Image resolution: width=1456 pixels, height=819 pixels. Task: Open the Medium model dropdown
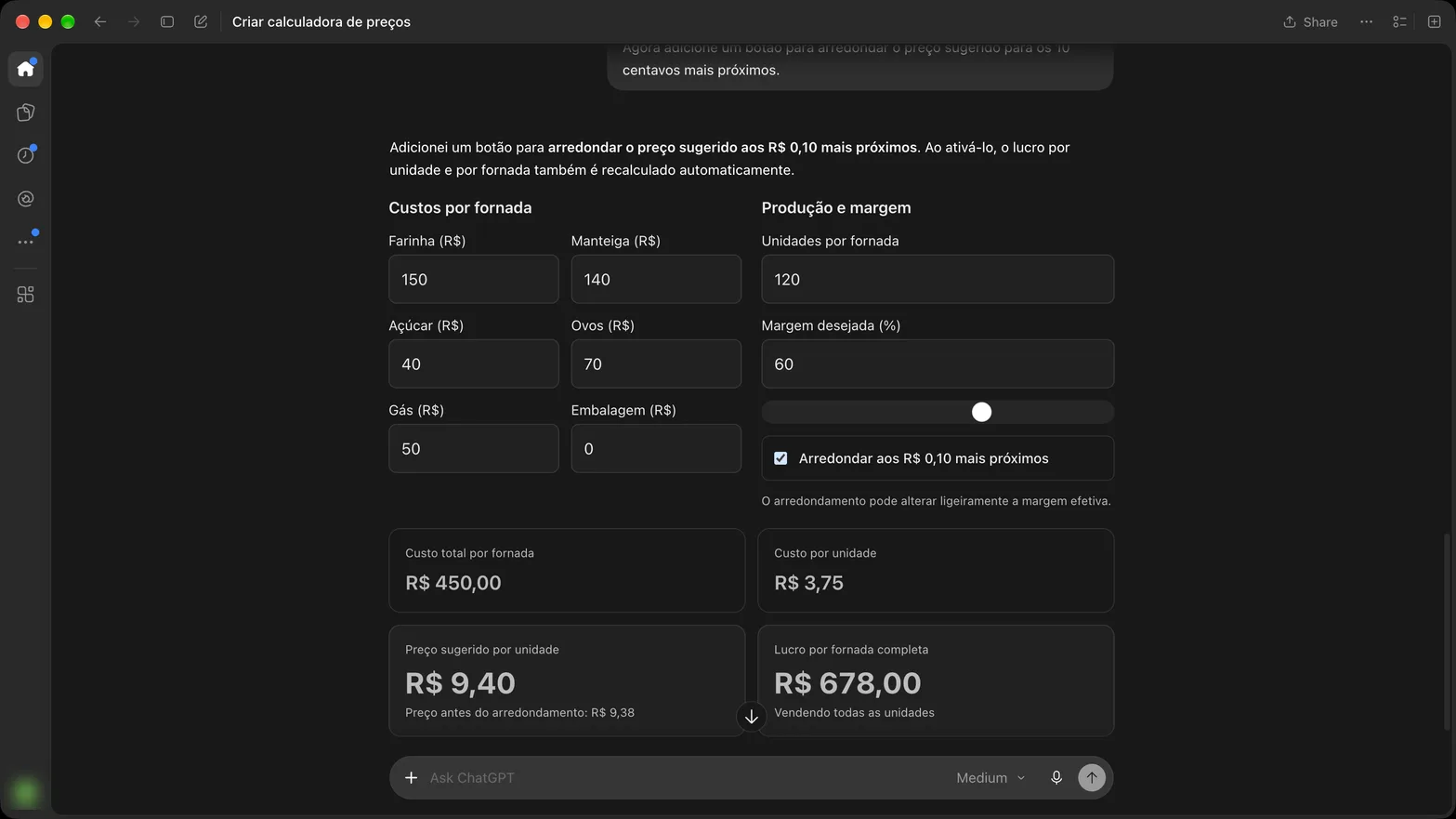click(990, 777)
